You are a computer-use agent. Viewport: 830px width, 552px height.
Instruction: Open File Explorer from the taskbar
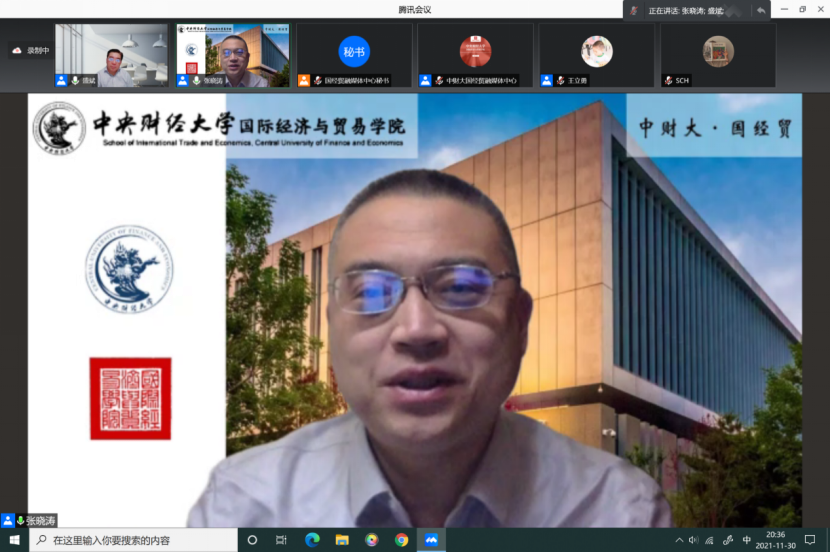tap(341, 540)
